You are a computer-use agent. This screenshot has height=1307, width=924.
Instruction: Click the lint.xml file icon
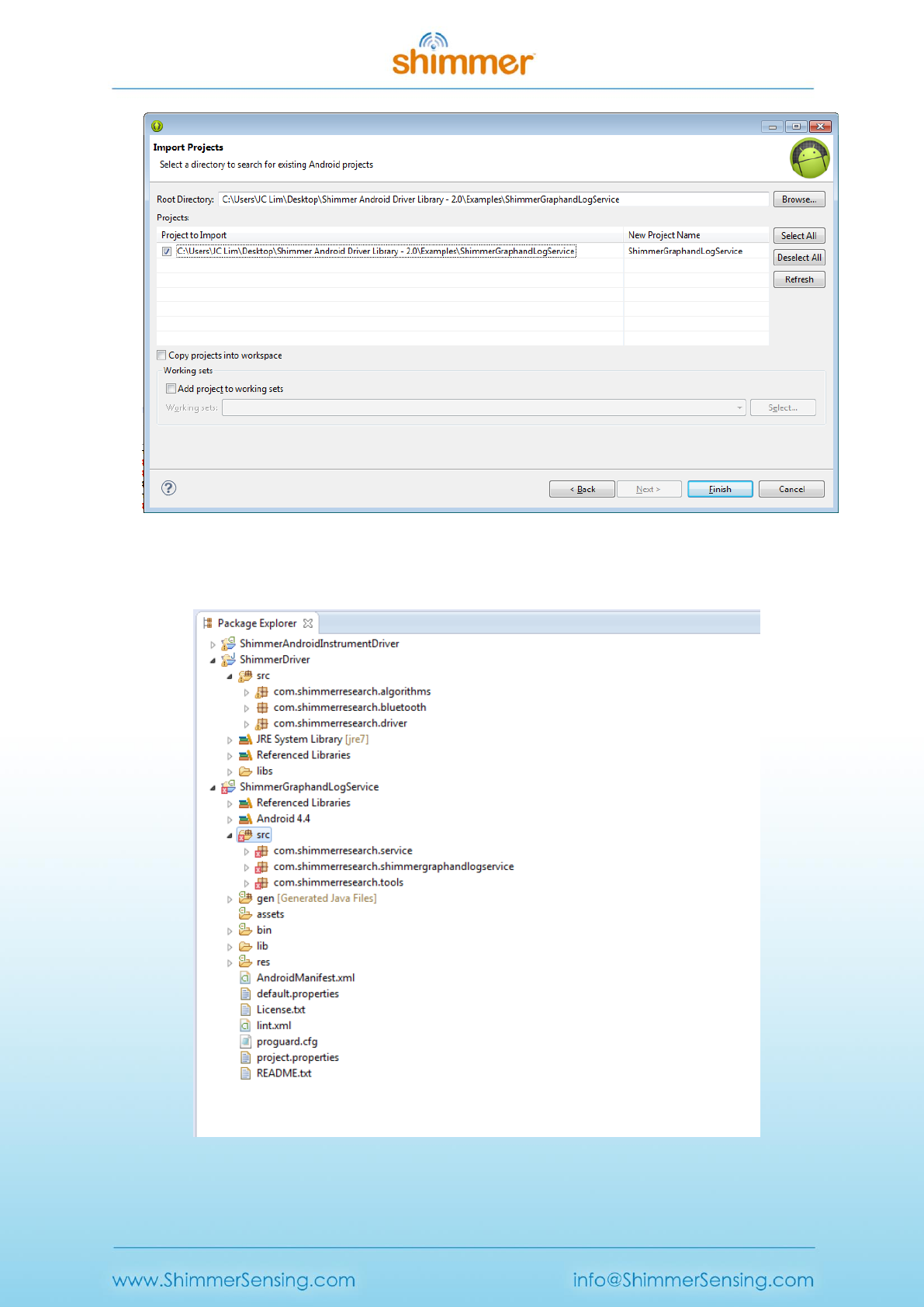[x=245, y=1025]
